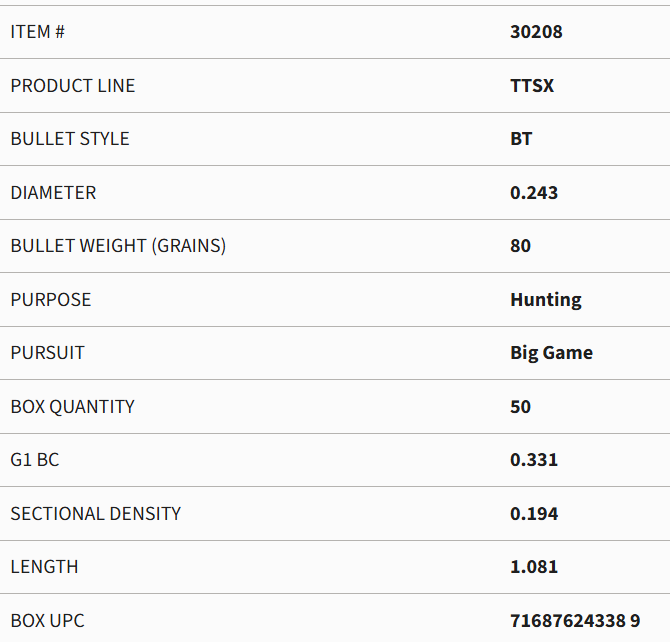
Task: Click the BULLET STYLE label
Action: (x=70, y=139)
